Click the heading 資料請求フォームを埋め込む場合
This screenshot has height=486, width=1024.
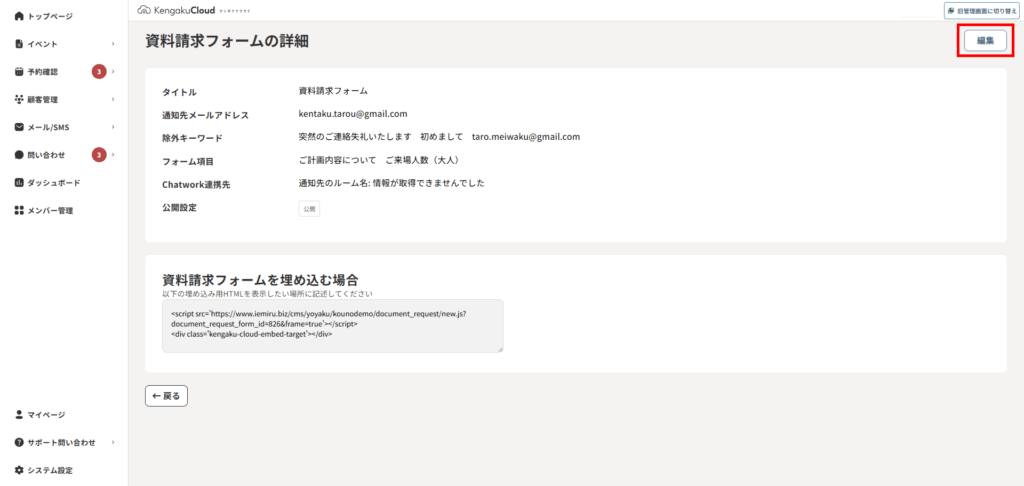[260, 280]
